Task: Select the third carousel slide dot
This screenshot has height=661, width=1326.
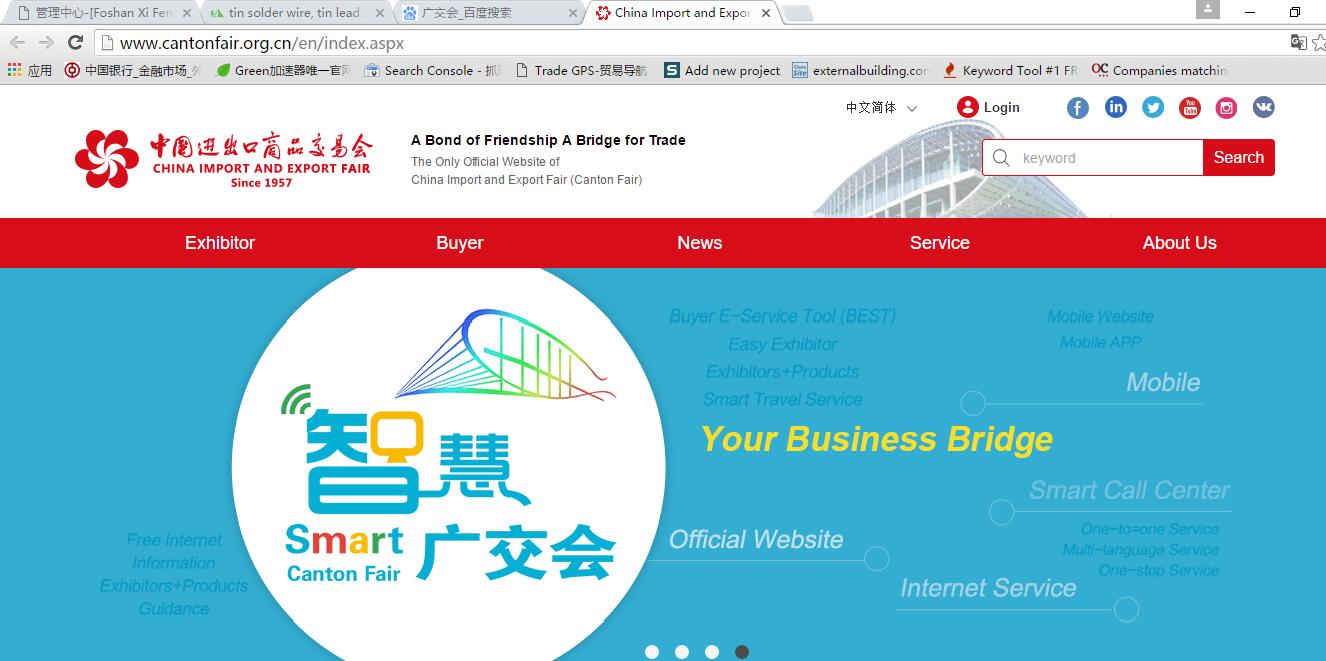Action: (712, 652)
